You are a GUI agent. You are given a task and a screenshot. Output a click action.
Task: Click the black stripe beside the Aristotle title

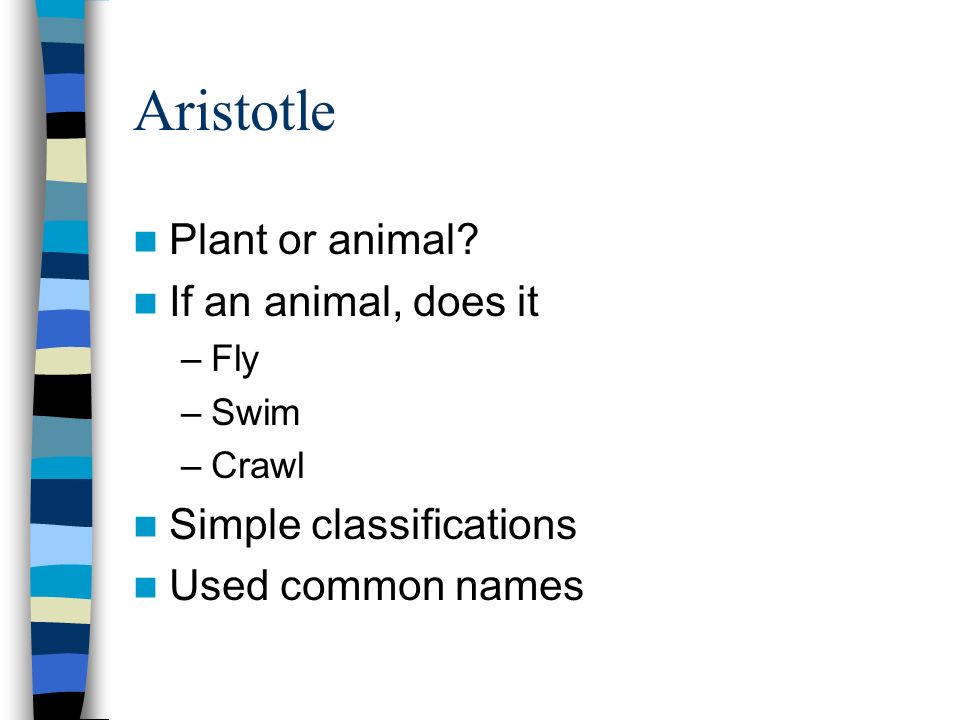pos(66,125)
